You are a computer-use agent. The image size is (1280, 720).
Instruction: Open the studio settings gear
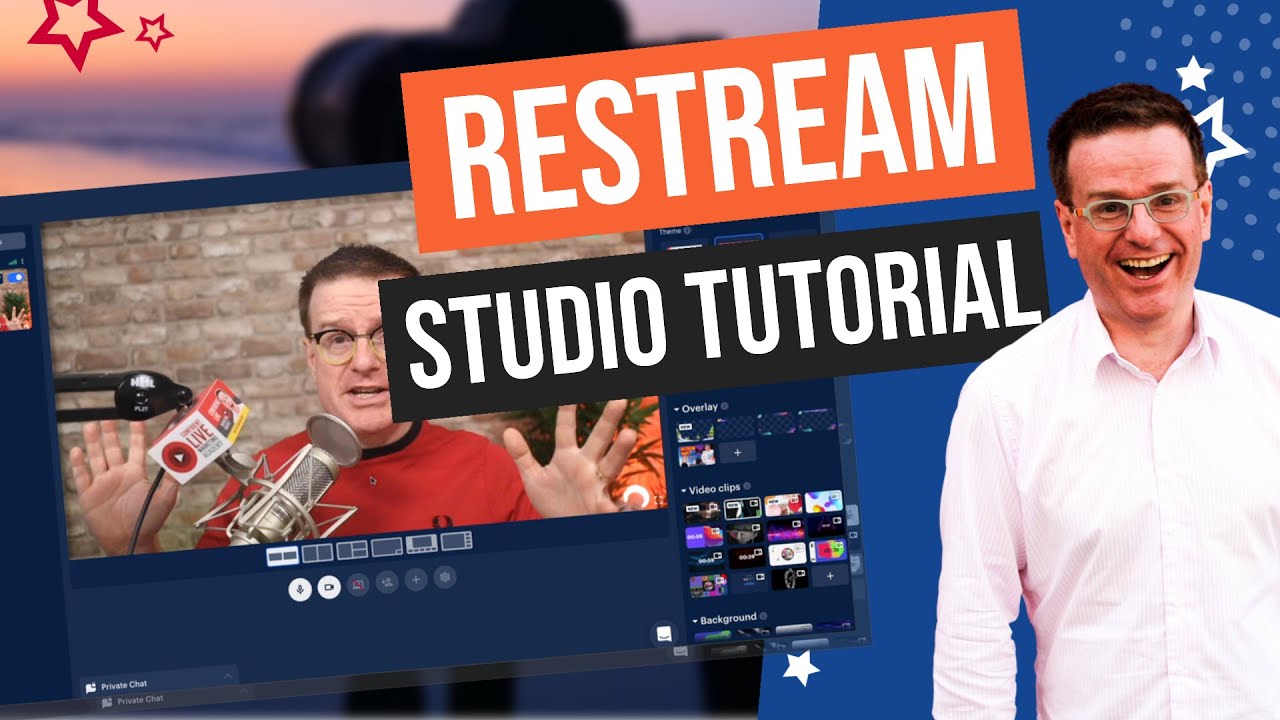tap(445, 577)
